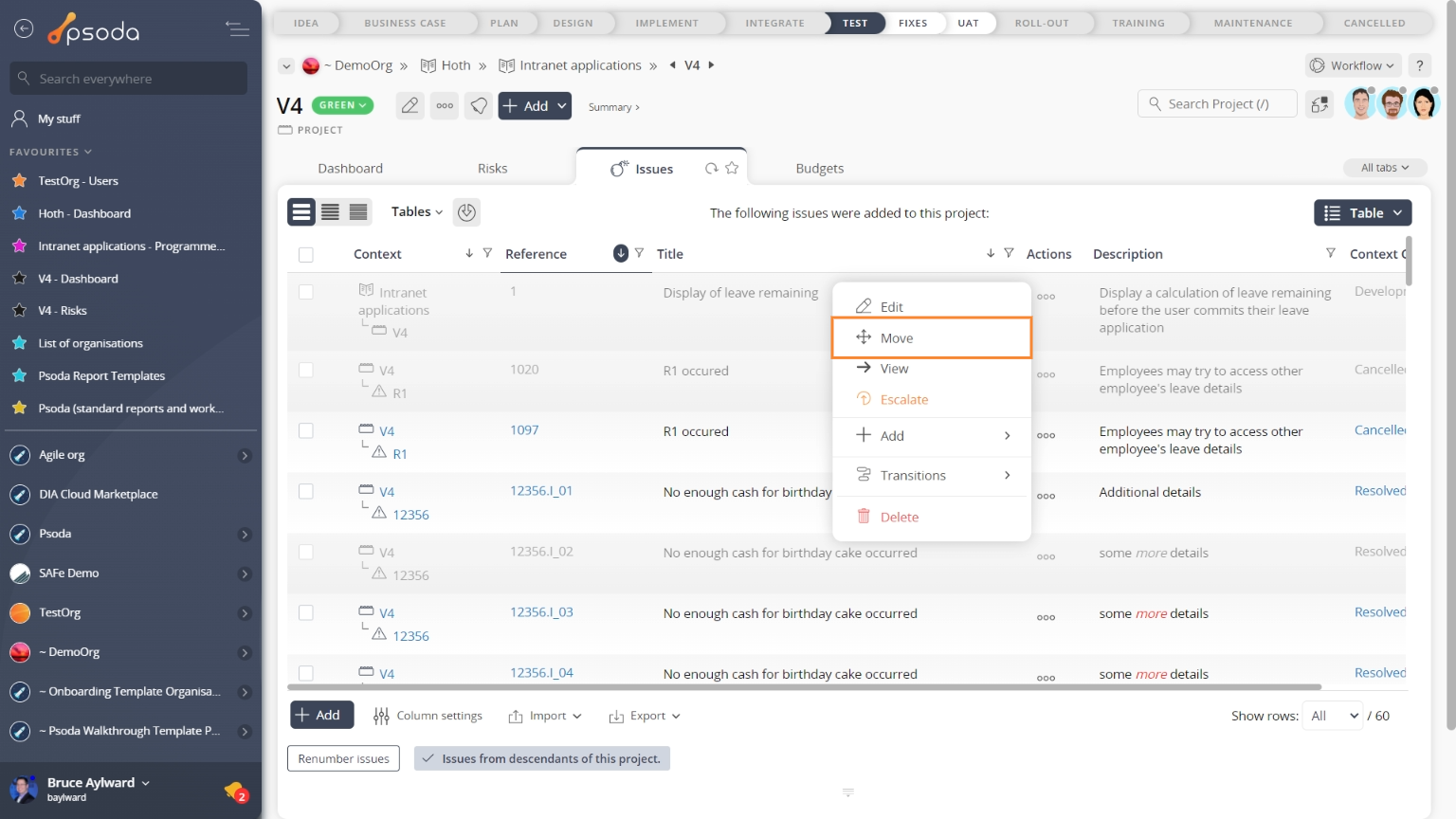Collapse the sidebar with the menu icon

tap(237, 29)
